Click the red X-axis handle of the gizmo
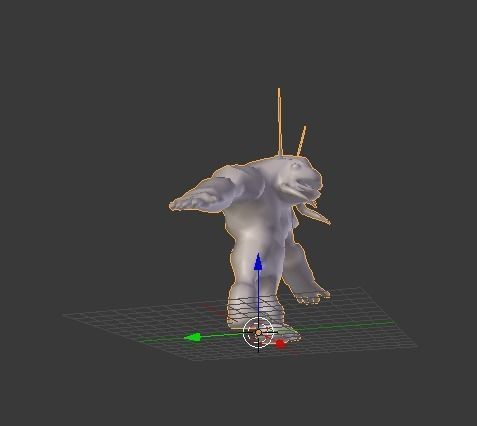This screenshot has width=477, height=426. pyautogui.click(x=280, y=344)
